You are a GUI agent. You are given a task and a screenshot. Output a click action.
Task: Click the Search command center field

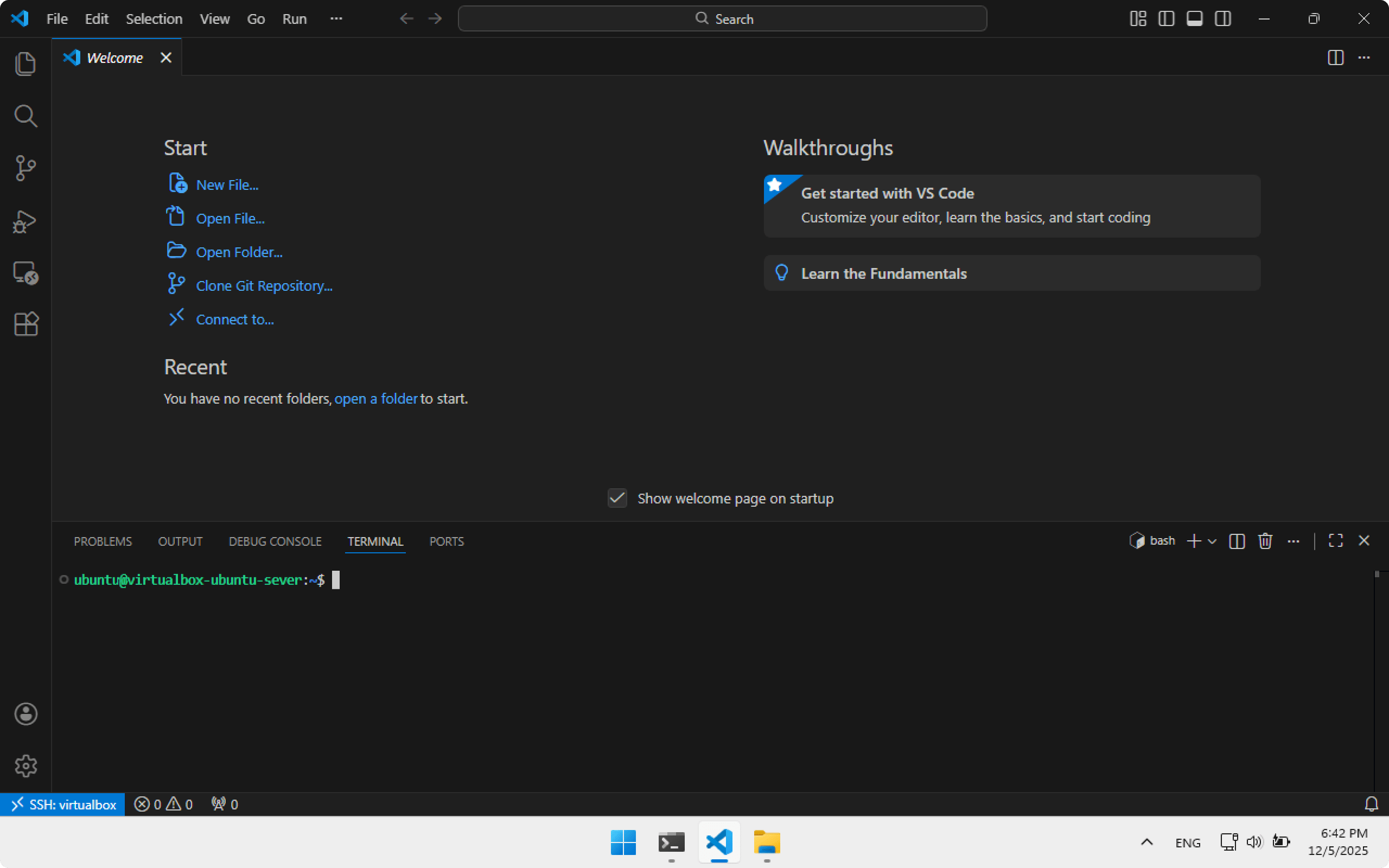pyautogui.click(x=722, y=19)
